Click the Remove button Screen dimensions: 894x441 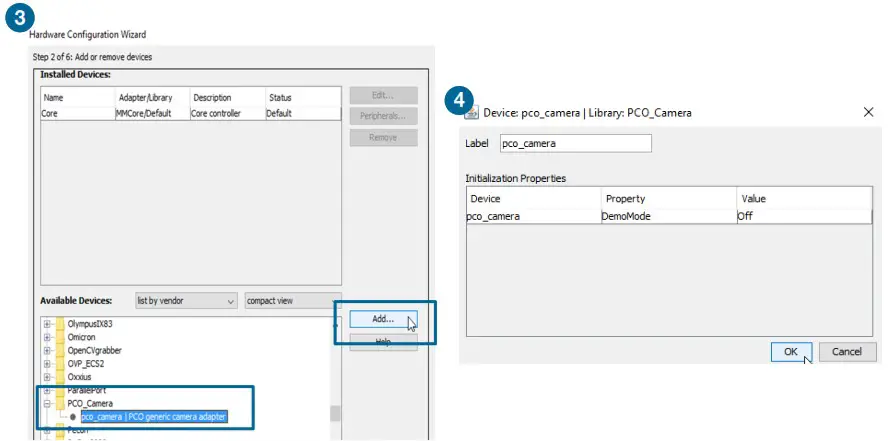click(383, 137)
